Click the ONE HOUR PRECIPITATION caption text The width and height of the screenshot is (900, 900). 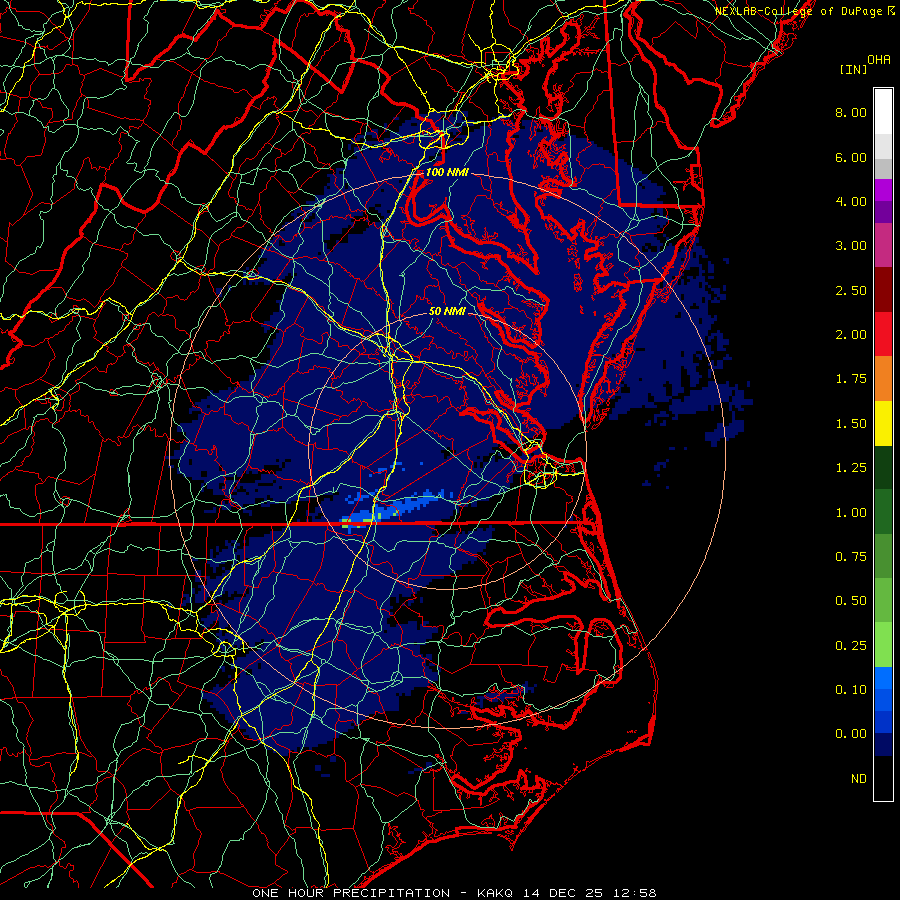coord(351,893)
